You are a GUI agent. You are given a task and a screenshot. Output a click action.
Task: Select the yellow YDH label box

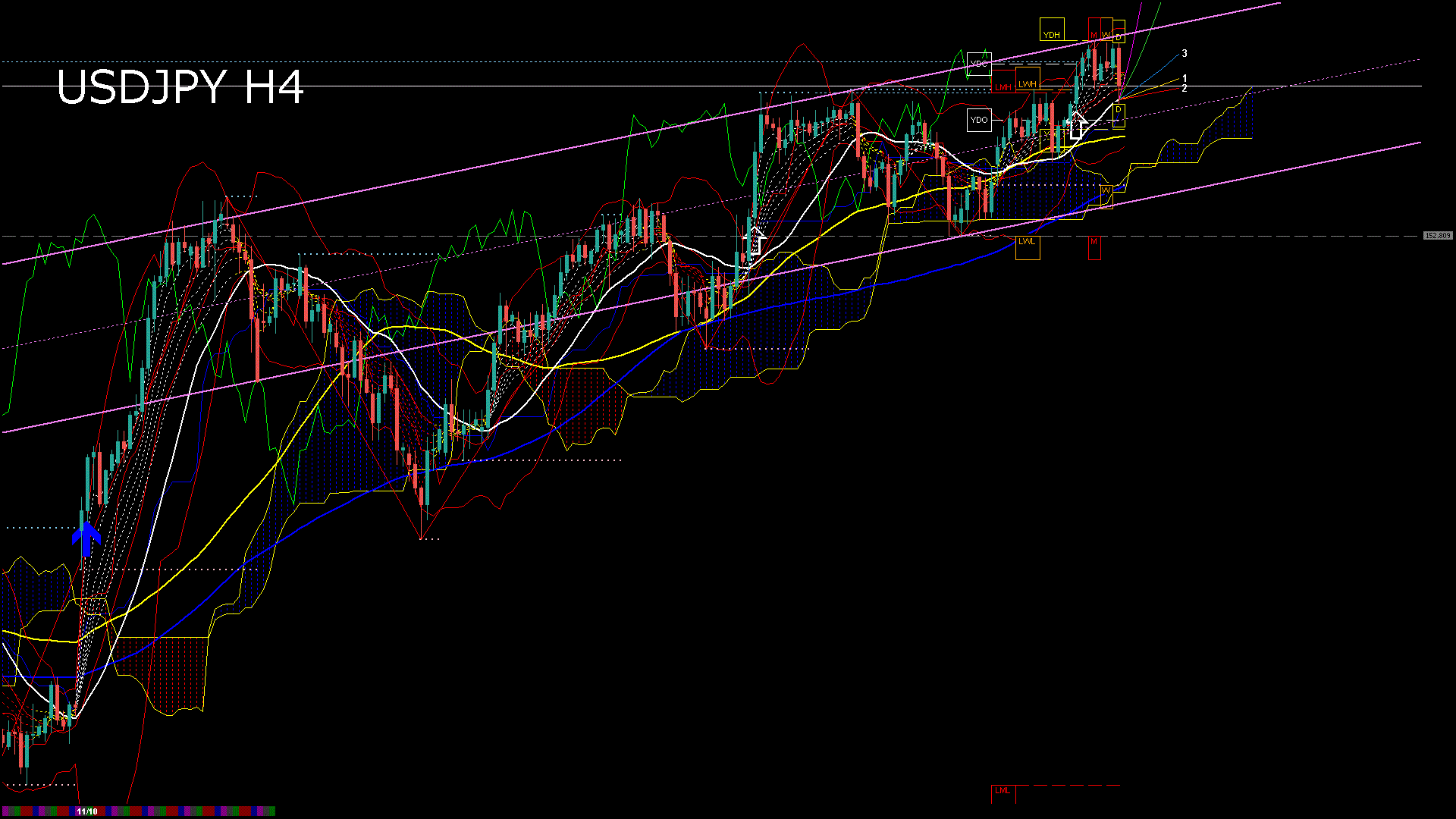[1052, 34]
